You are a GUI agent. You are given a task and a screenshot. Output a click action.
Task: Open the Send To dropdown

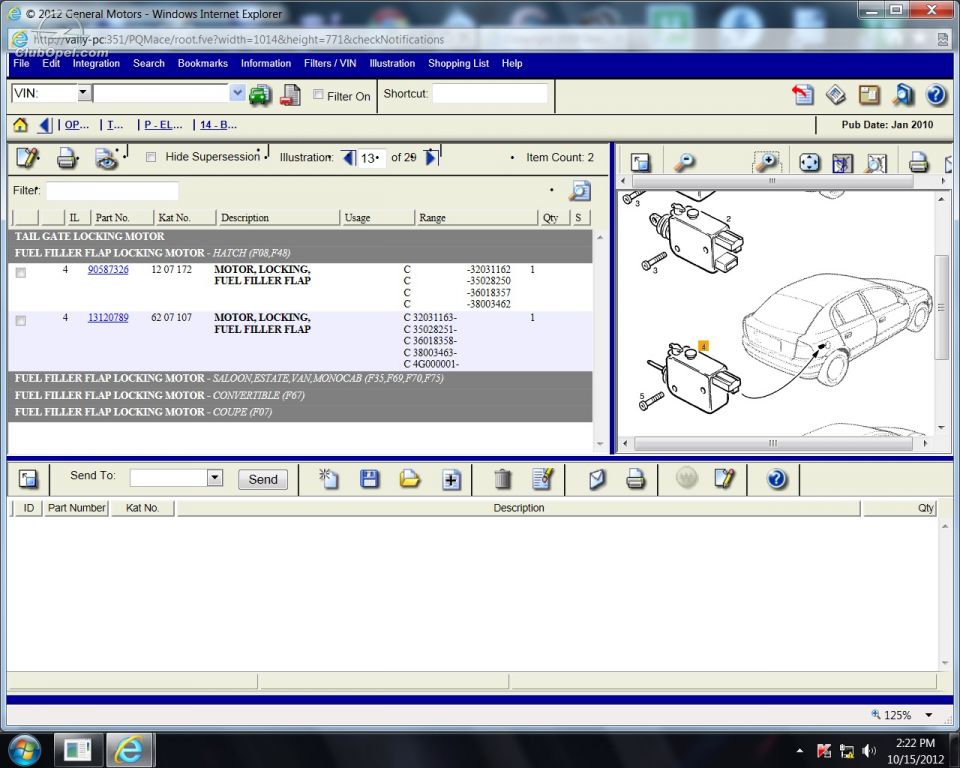(214, 477)
